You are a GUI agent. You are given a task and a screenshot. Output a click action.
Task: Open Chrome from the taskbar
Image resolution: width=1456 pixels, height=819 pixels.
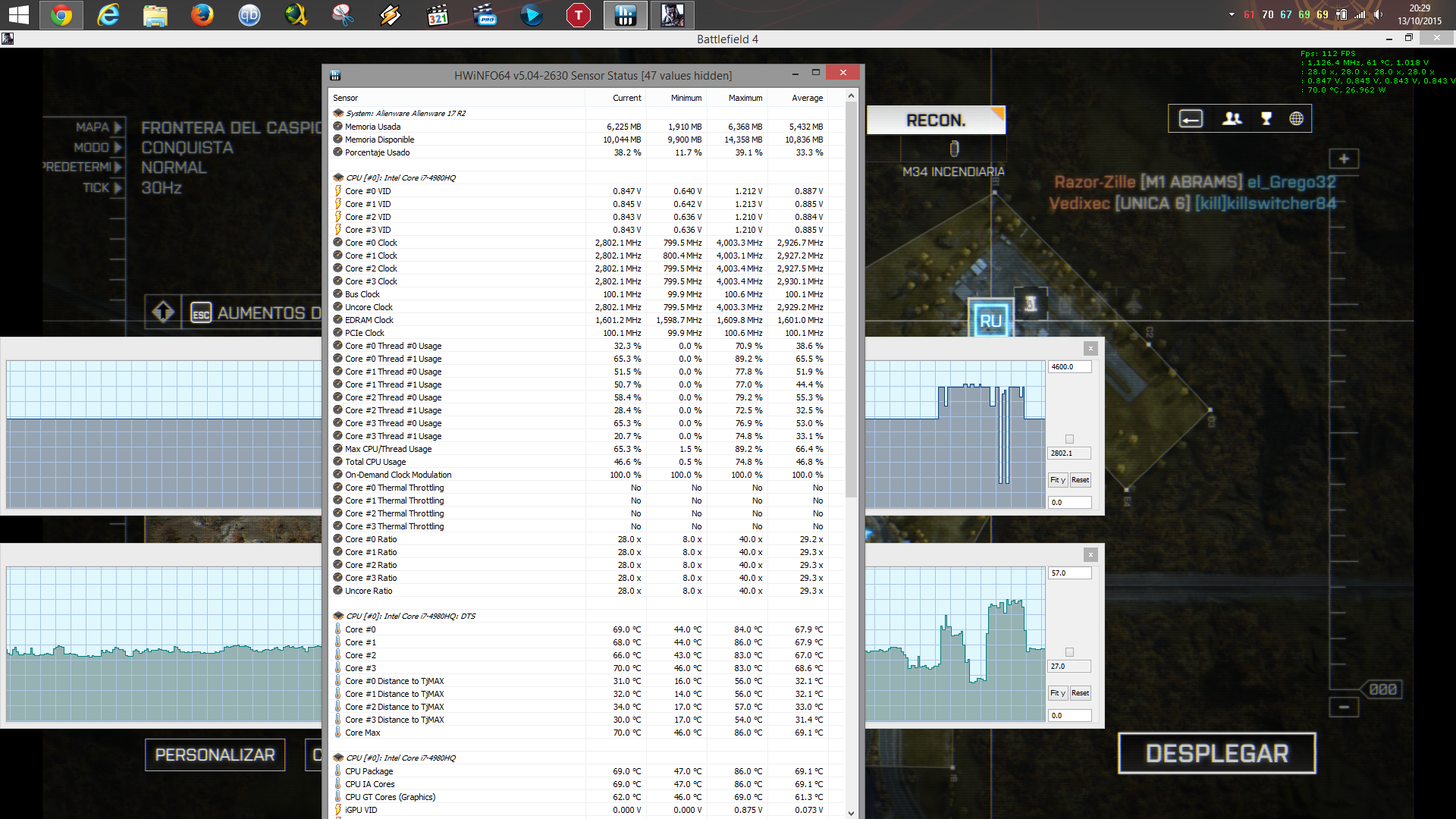[61, 14]
